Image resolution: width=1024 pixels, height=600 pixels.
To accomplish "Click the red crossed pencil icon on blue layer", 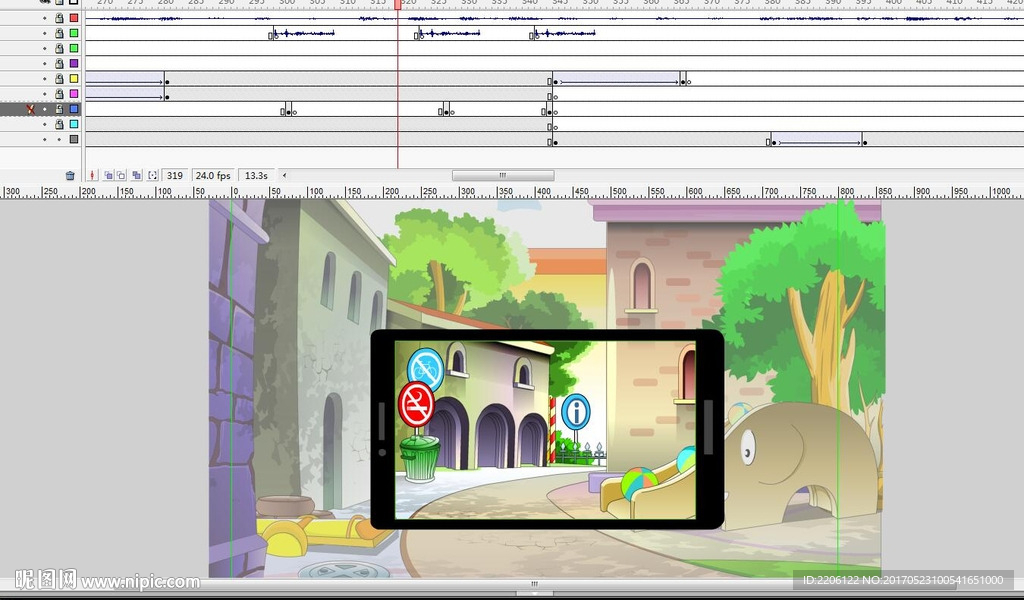I will 30,109.
